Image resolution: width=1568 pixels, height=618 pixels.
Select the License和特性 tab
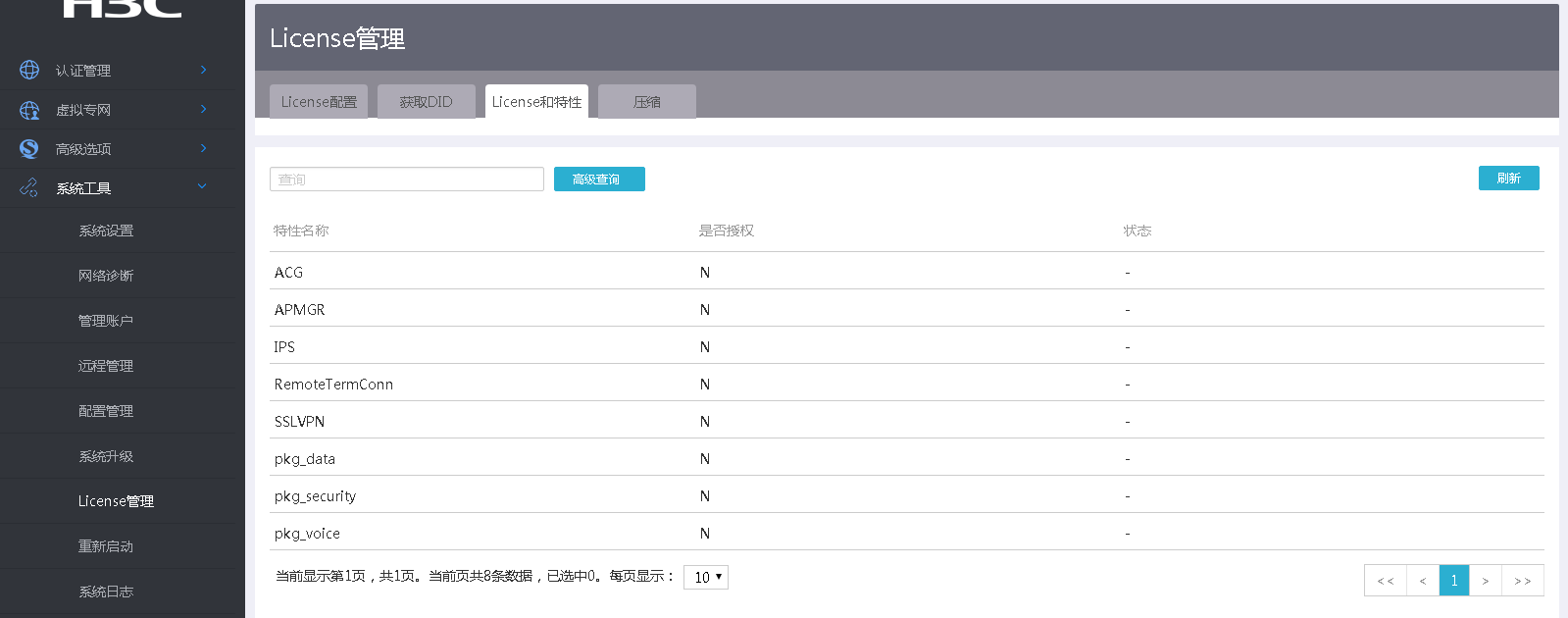(536, 101)
